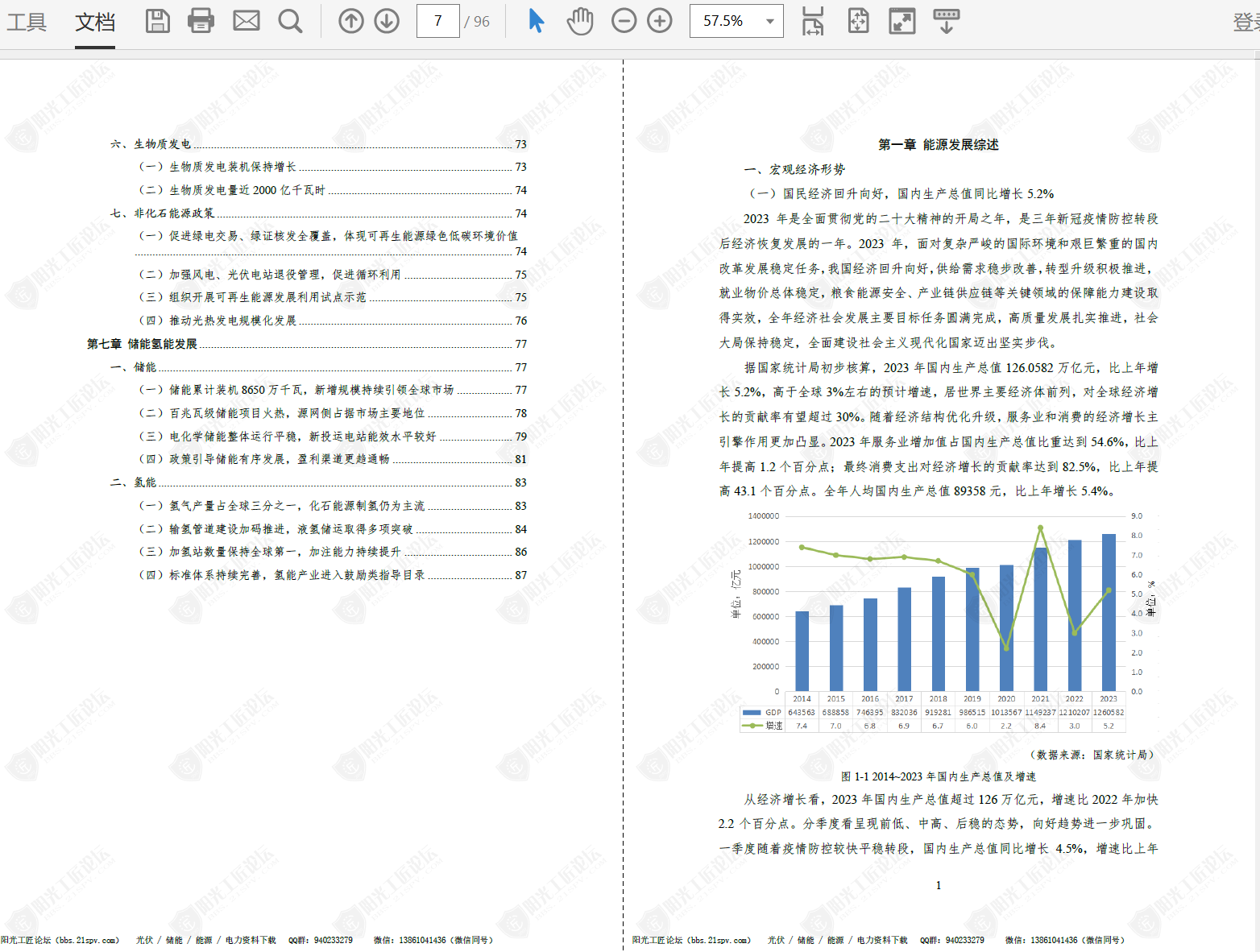Send document by email envelope icon

tap(247, 21)
